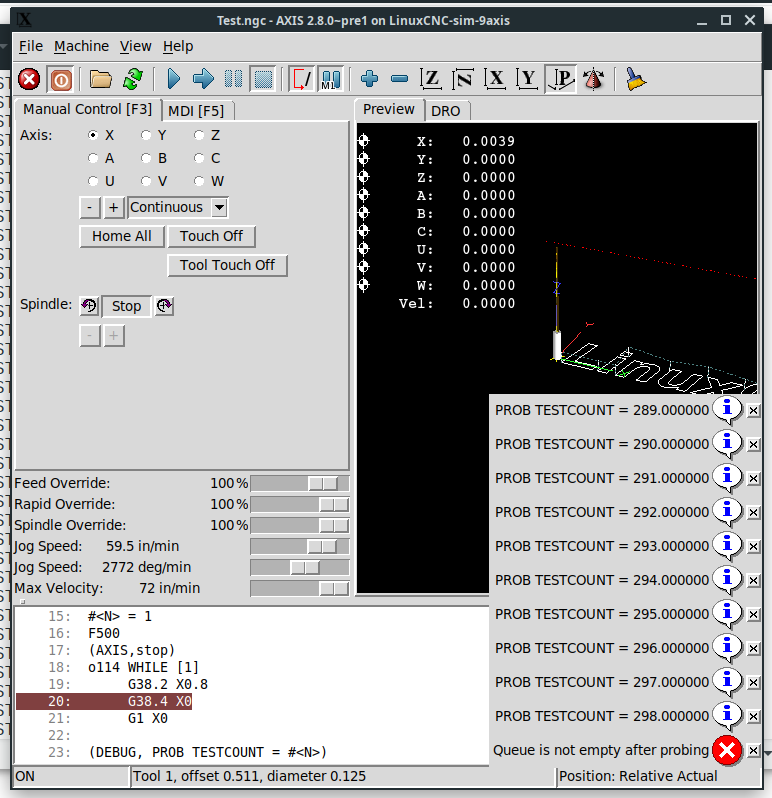772x798 pixels.
Task: Switch to perspective view P
Action: click(561, 79)
